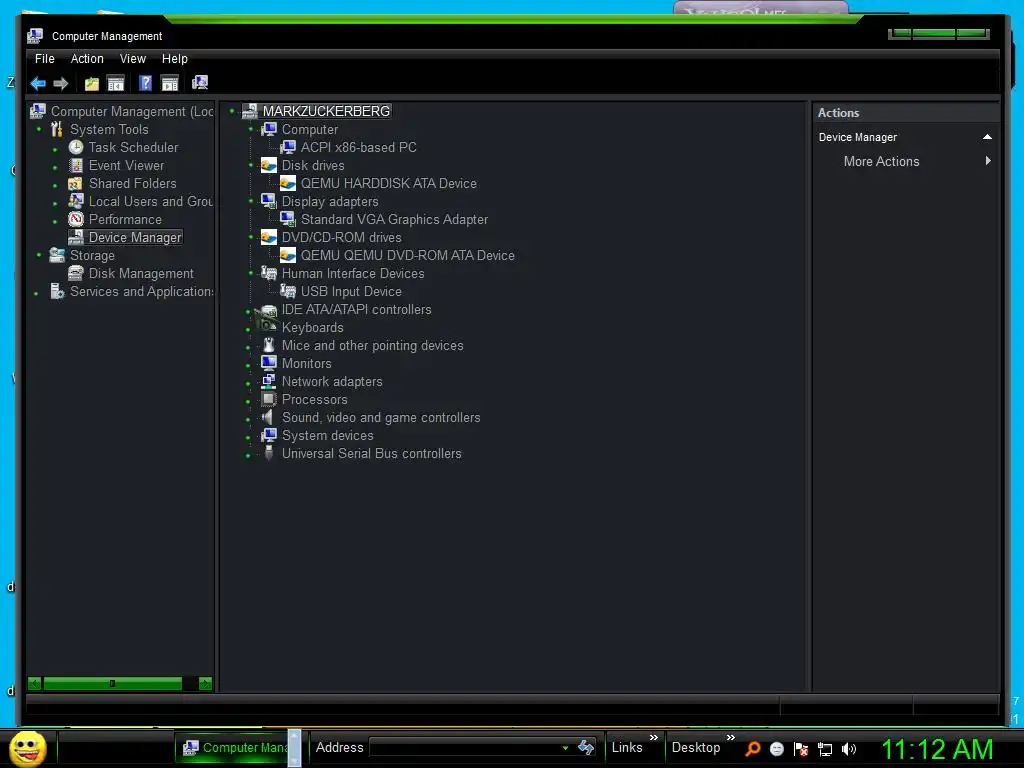Select ACPI x86-based PC device

pyautogui.click(x=359, y=148)
